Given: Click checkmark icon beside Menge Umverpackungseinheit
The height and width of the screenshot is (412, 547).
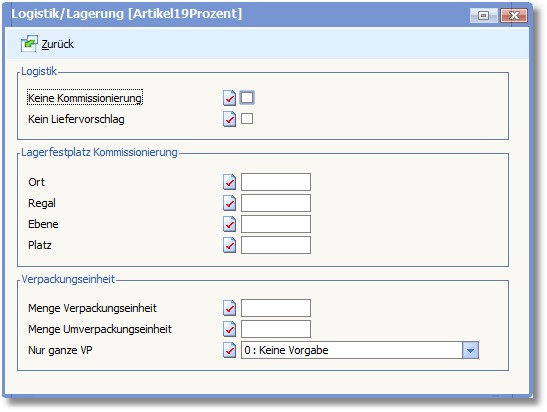Looking at the screenshot, I should [x=230, y=329].
